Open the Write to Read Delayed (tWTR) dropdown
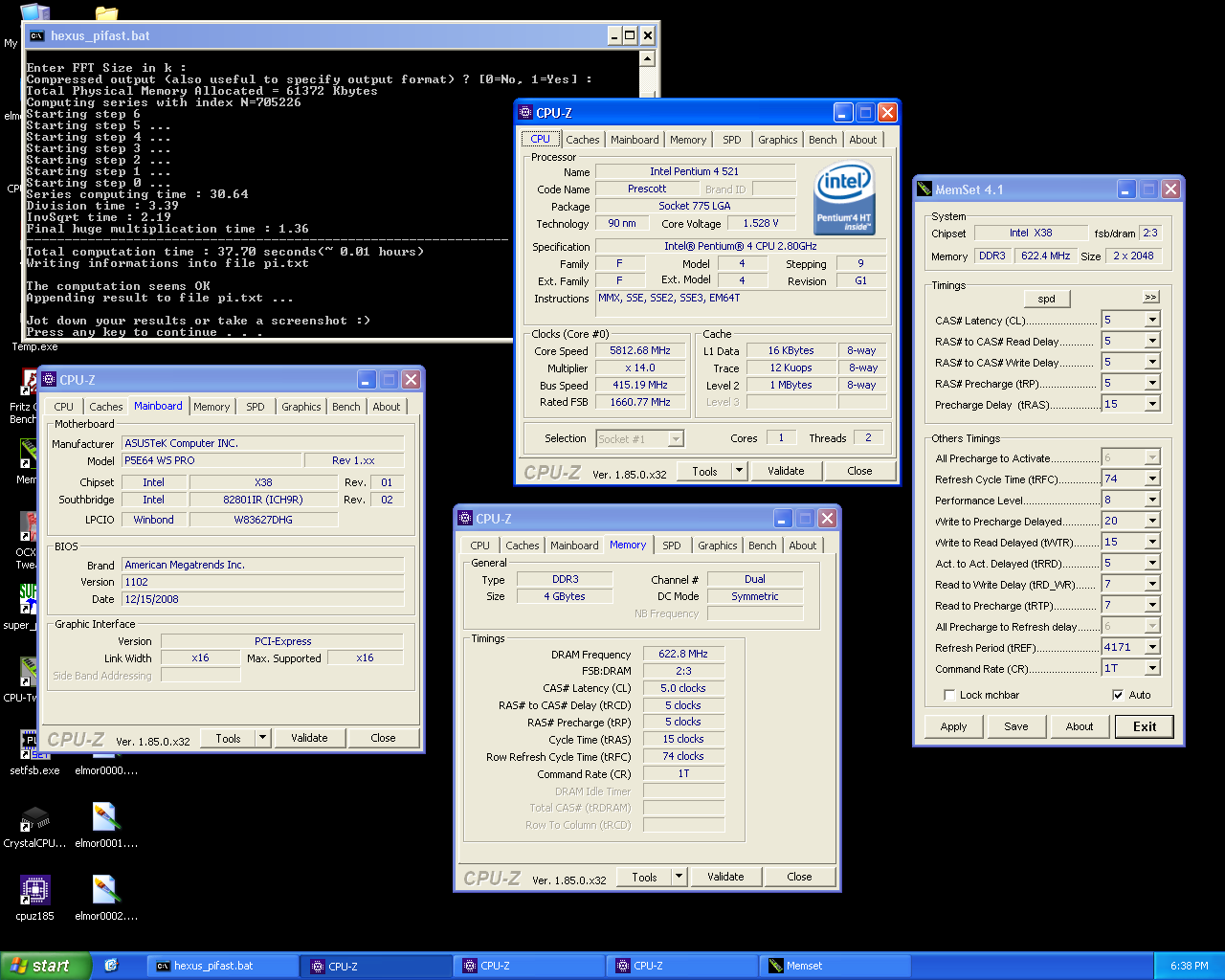Viewport: 1225px width, 980px height. tap(1152, 542)
